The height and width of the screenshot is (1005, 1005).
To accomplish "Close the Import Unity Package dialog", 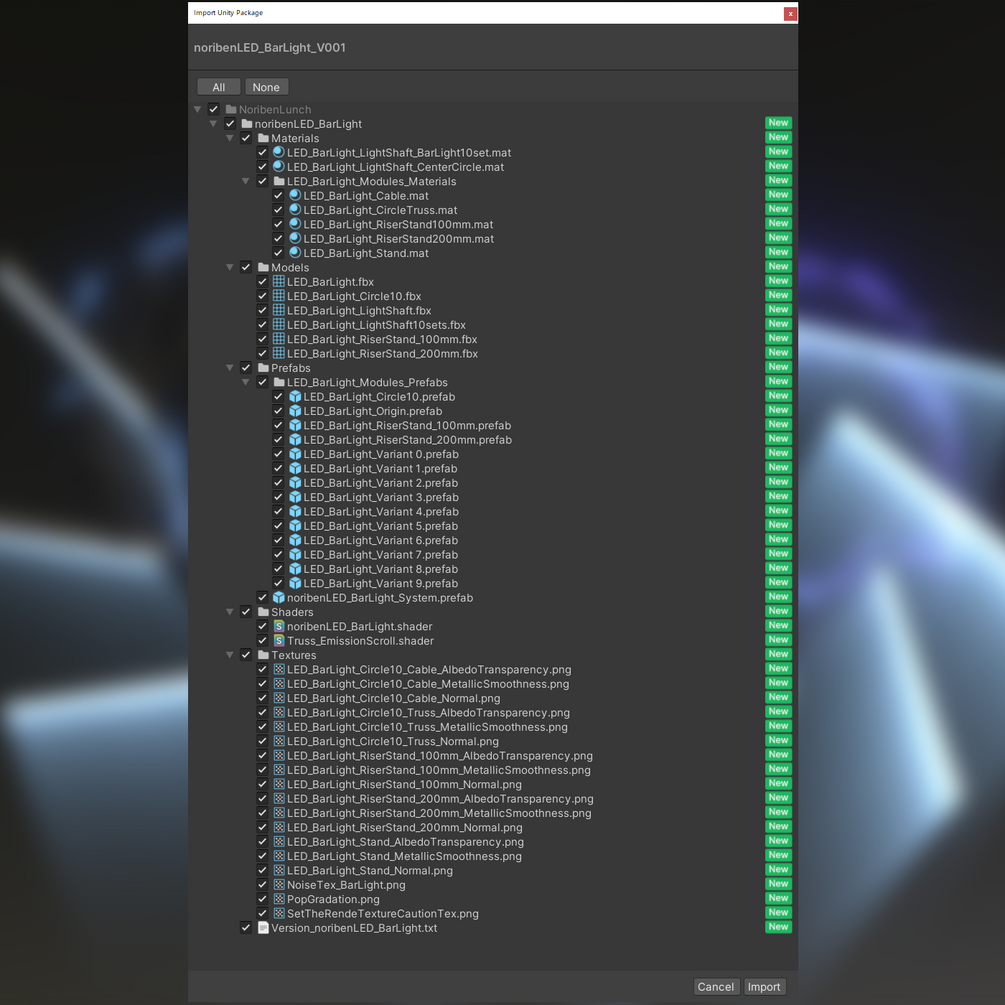I will [x=790, y=13].
